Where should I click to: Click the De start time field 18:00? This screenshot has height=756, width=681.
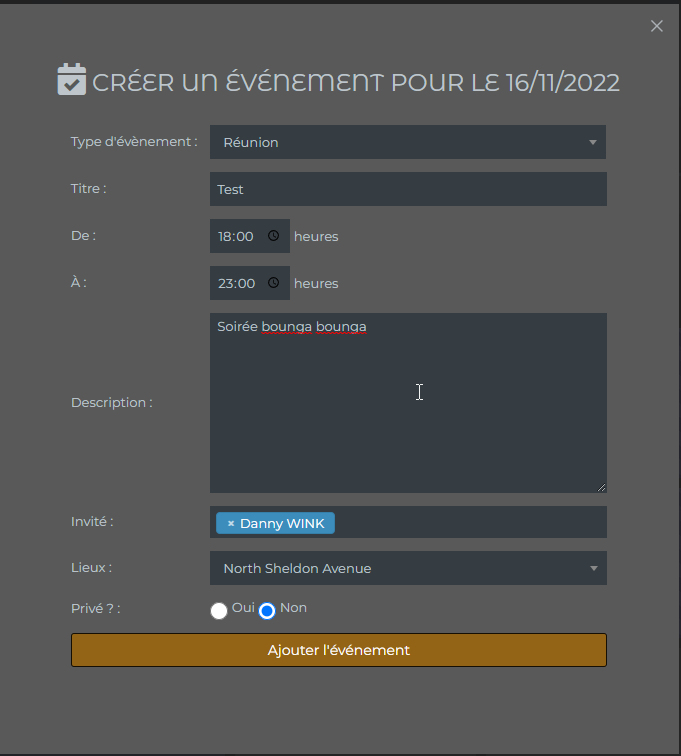(250, 236)
